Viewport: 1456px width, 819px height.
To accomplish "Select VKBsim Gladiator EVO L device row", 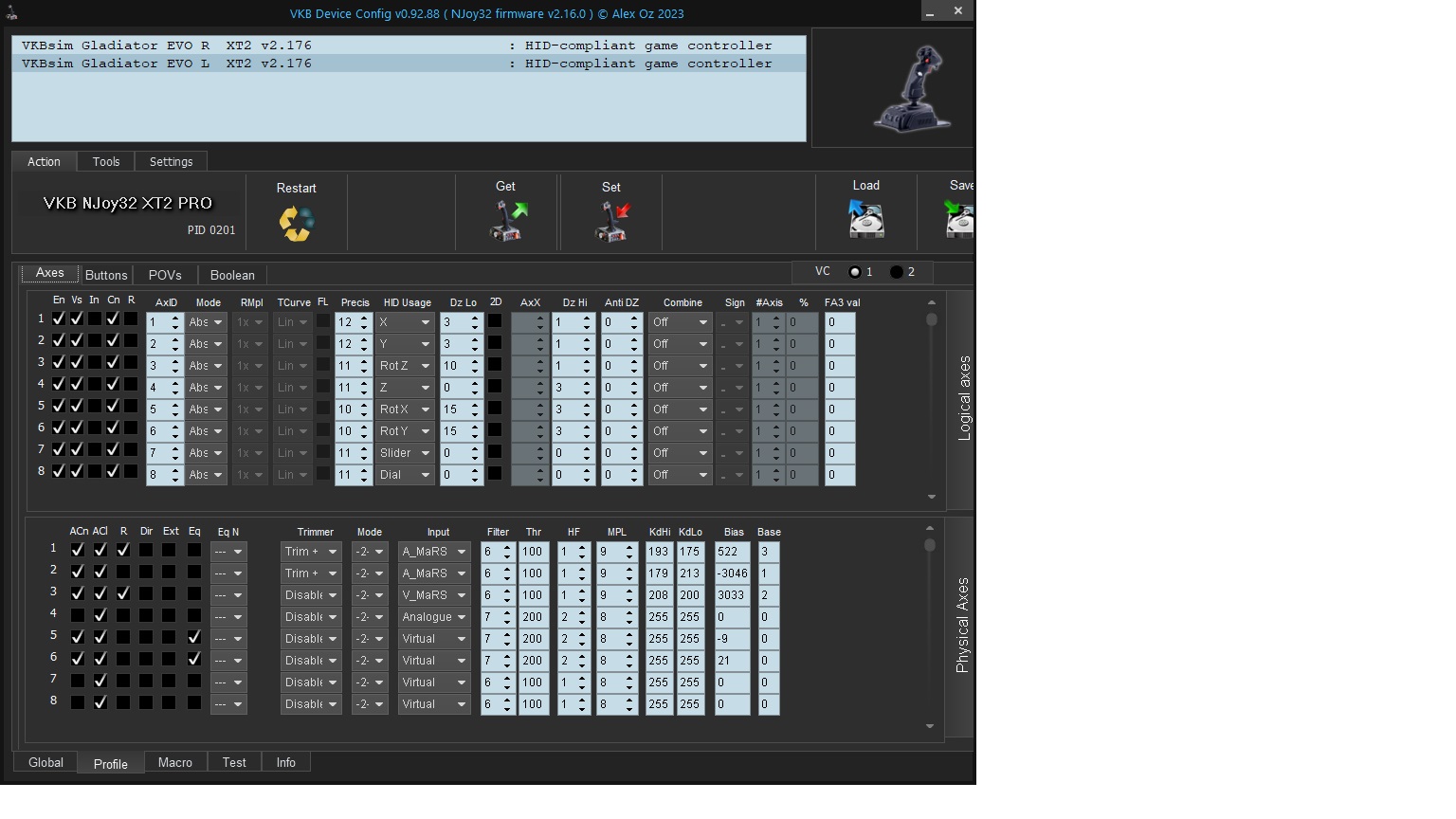I will [409, 64].
